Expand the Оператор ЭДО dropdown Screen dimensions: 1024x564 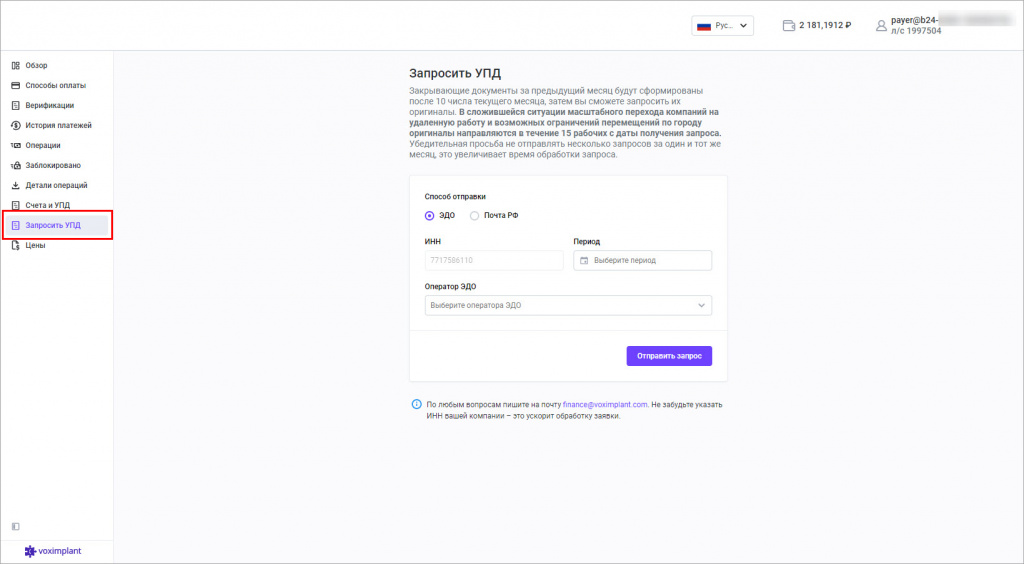568,305
